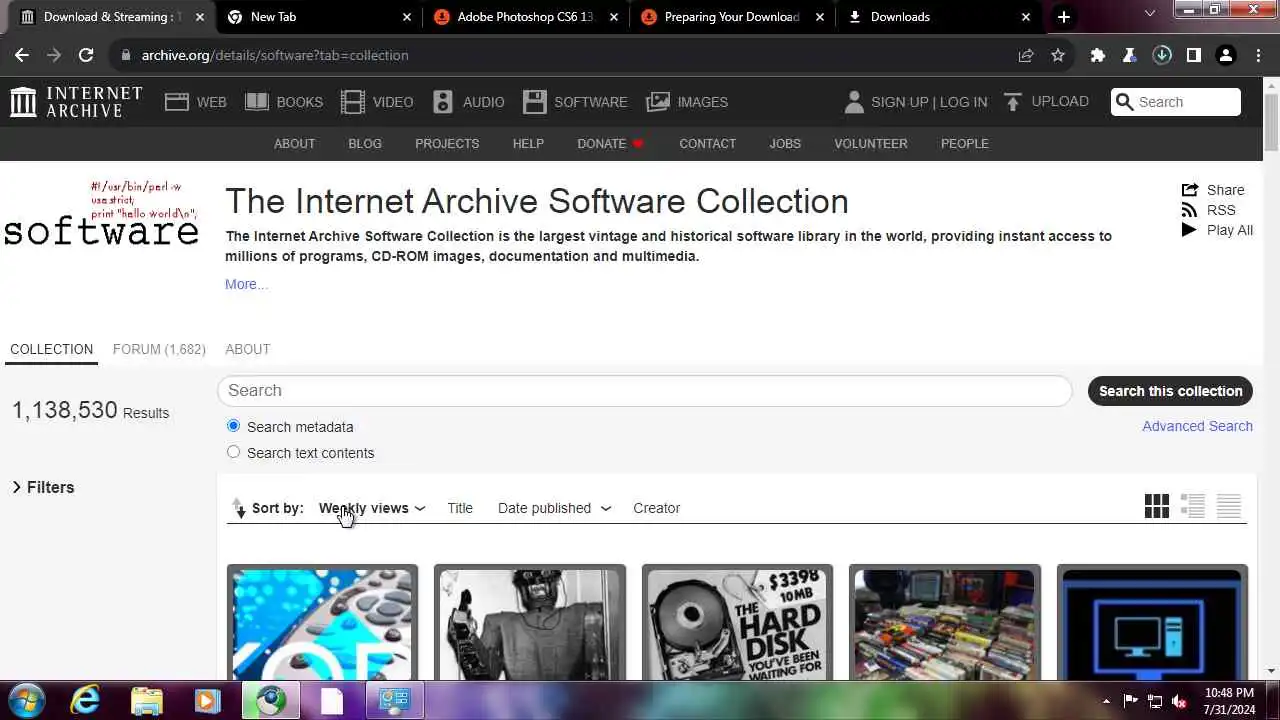
Task: Open Chrome tab search chevron
Action: (1150, 14)
